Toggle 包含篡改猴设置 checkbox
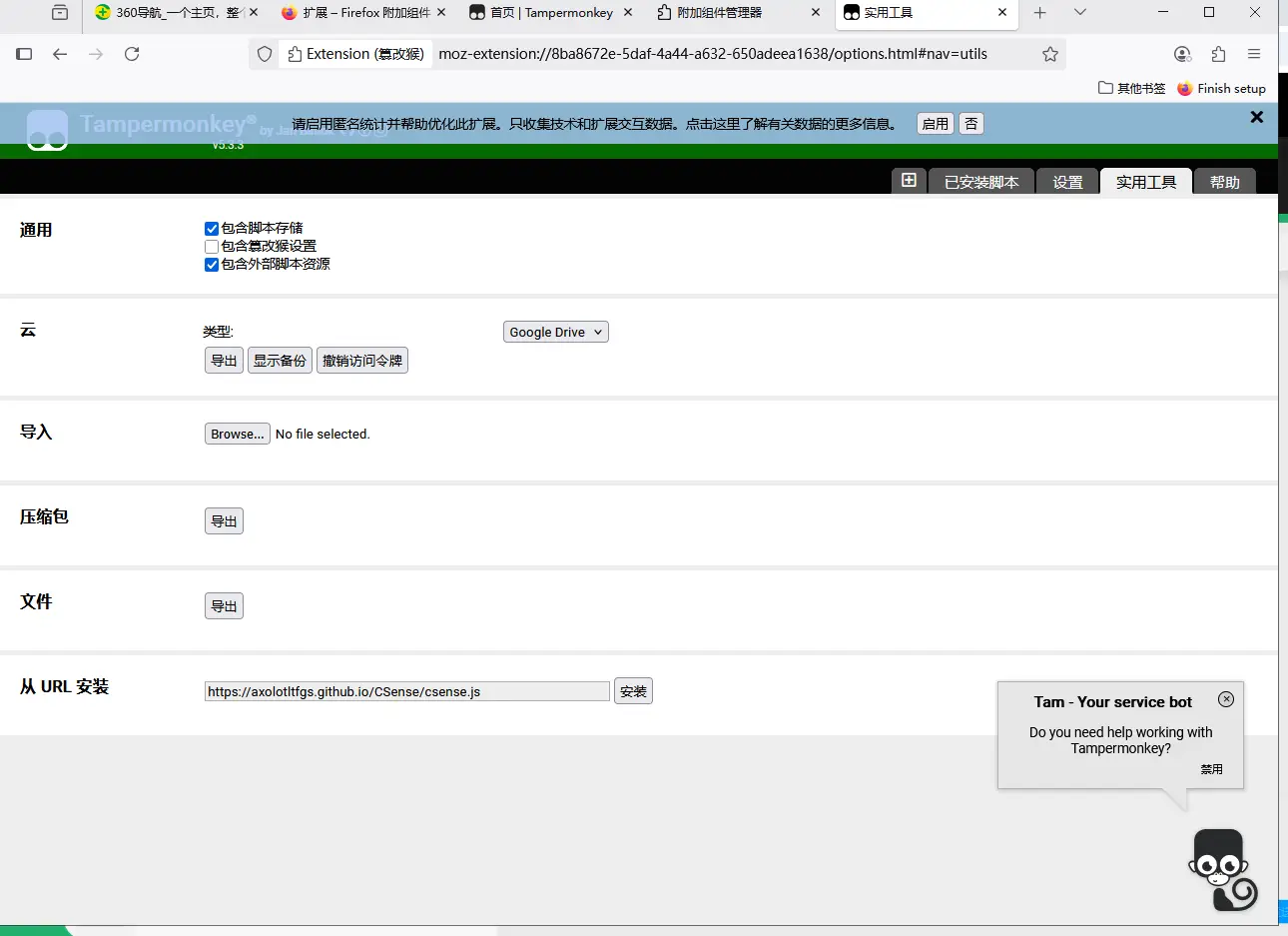This screenshot has width=1288, height=936. pyautogui.click(x=212, y=247)
